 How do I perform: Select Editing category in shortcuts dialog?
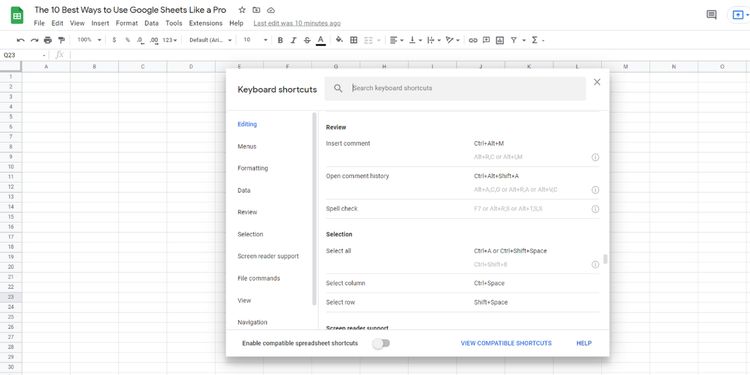tap(247, 124)
